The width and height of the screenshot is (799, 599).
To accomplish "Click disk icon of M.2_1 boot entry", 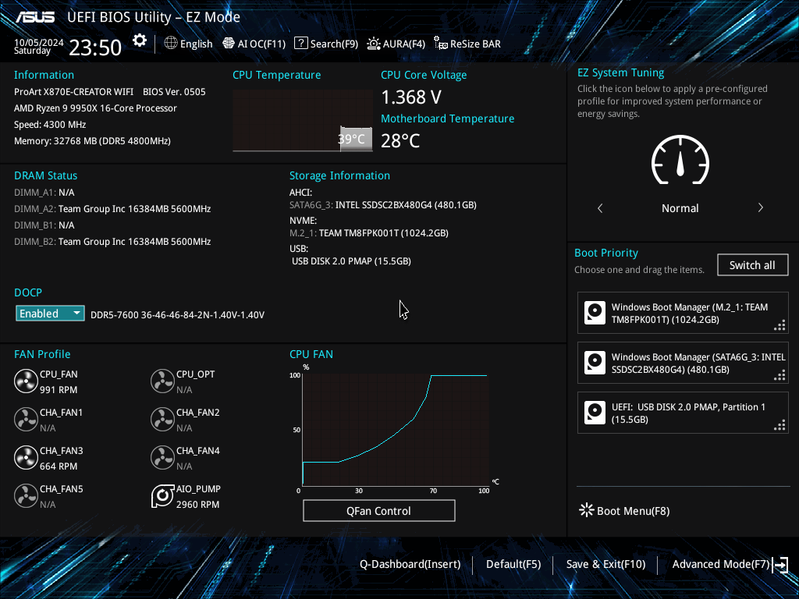I will tap(595, 313).
